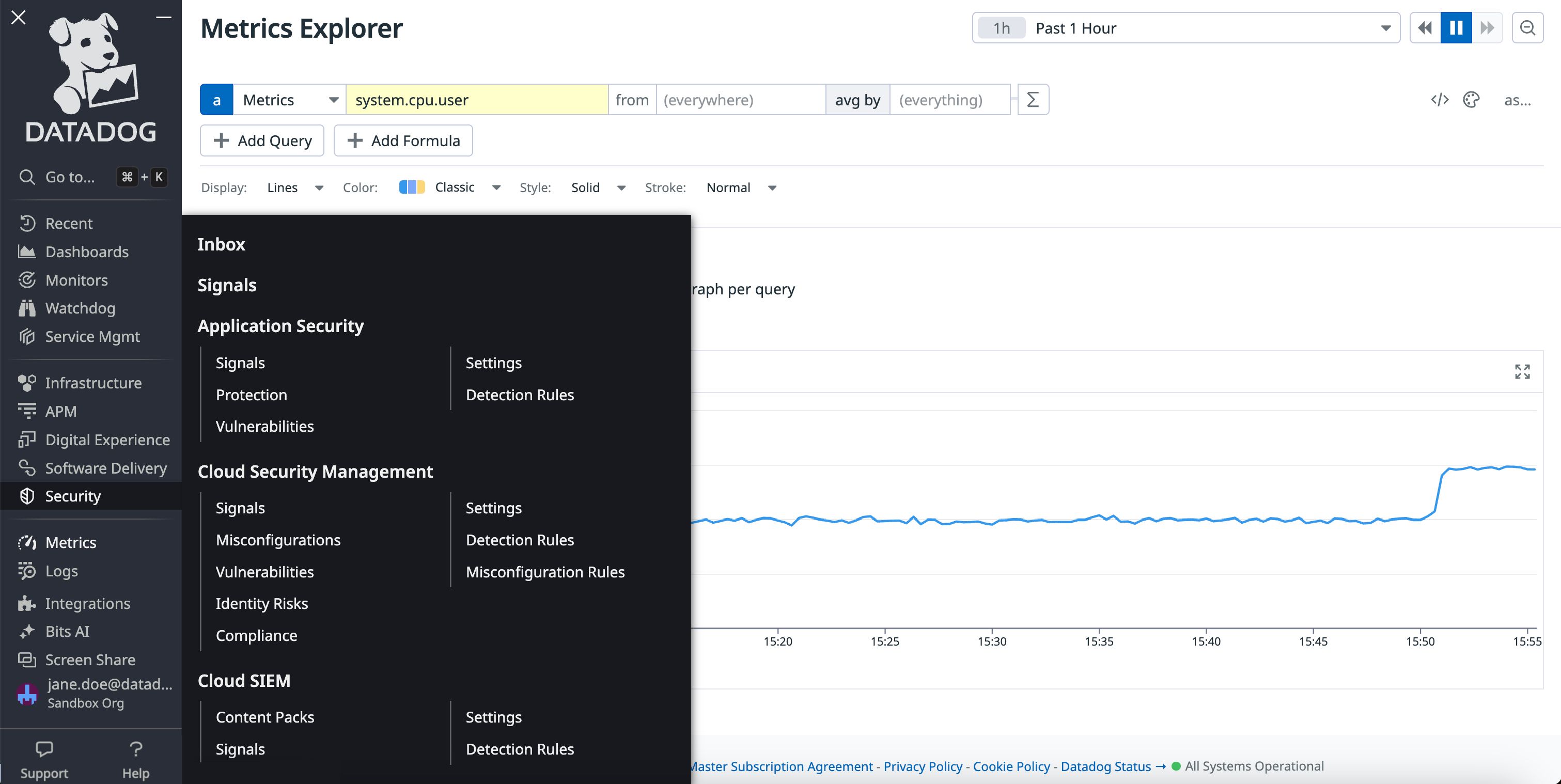Open the Watchdog section
1561x784 pixels.
[81, 308]
